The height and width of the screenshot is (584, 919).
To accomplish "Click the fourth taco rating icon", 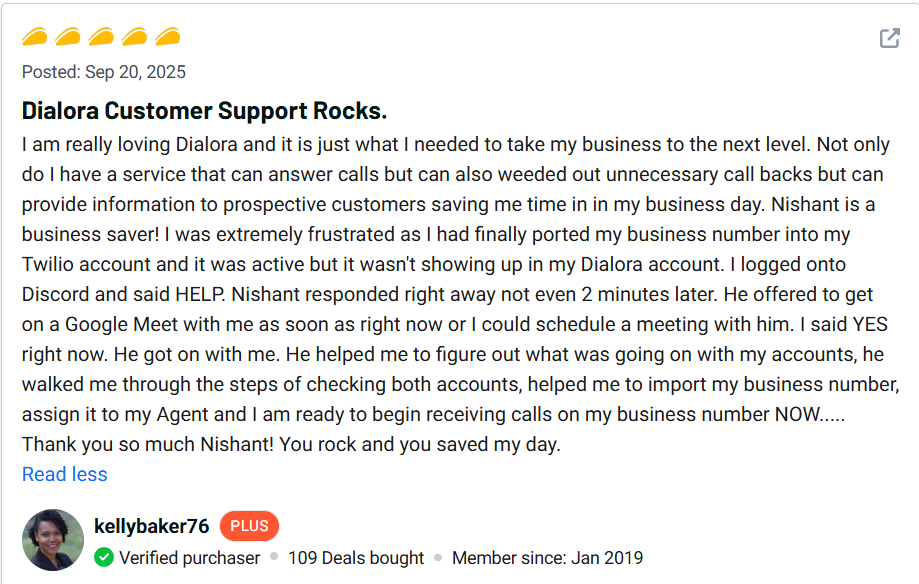I will [x=134, y=38].
